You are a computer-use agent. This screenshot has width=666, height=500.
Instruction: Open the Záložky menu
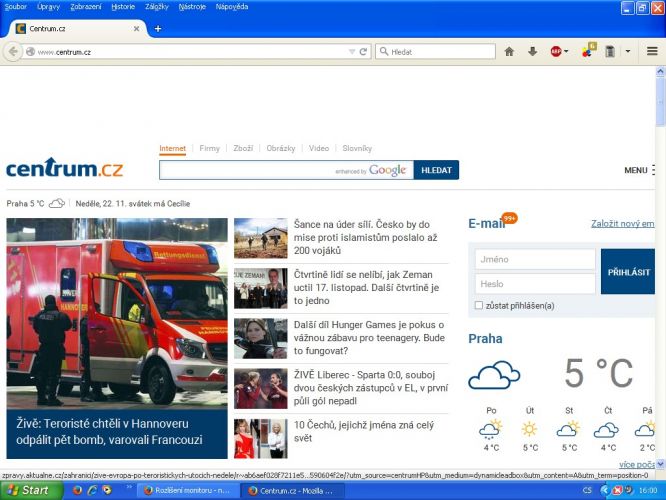coord(157,7)
